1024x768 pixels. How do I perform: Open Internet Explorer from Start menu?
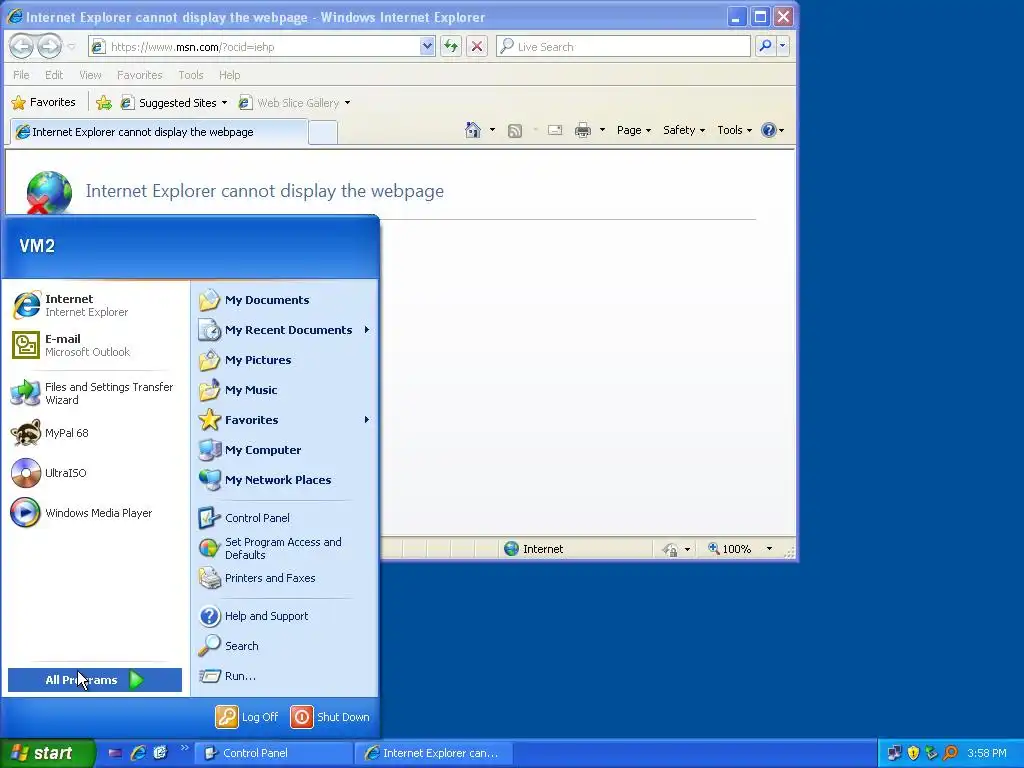95,305
